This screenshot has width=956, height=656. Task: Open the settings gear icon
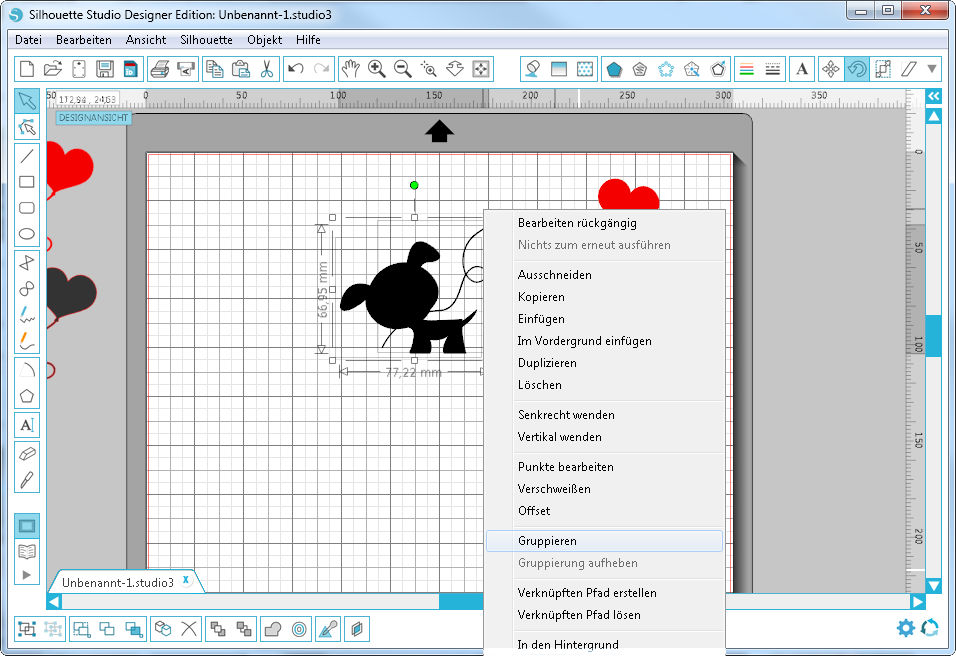(x=906, y=628)
